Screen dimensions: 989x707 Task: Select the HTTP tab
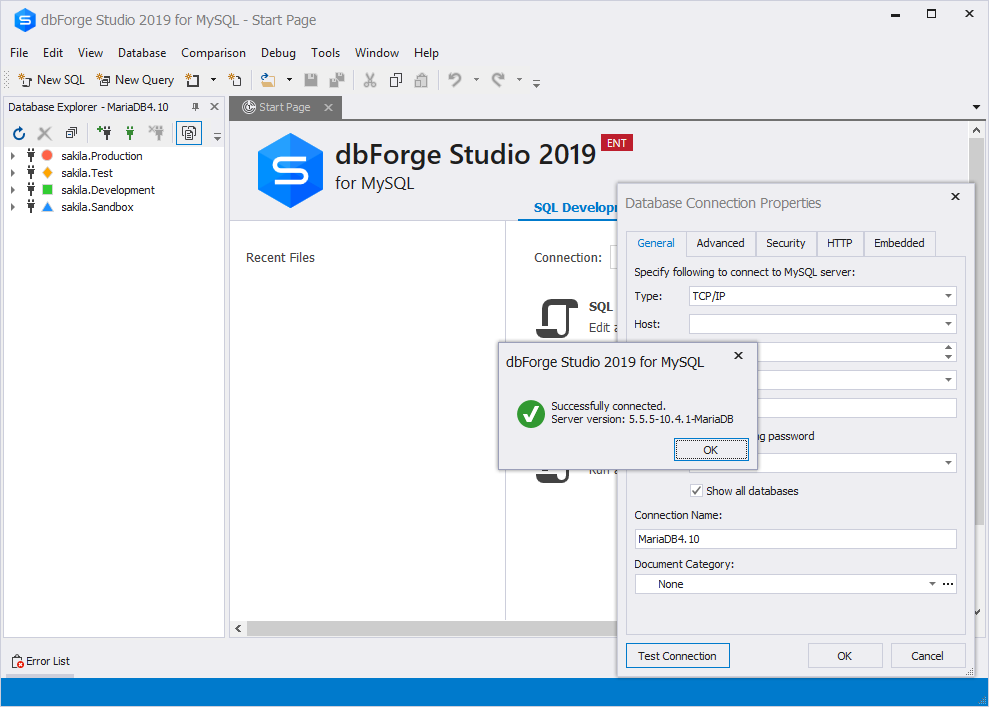840,243
